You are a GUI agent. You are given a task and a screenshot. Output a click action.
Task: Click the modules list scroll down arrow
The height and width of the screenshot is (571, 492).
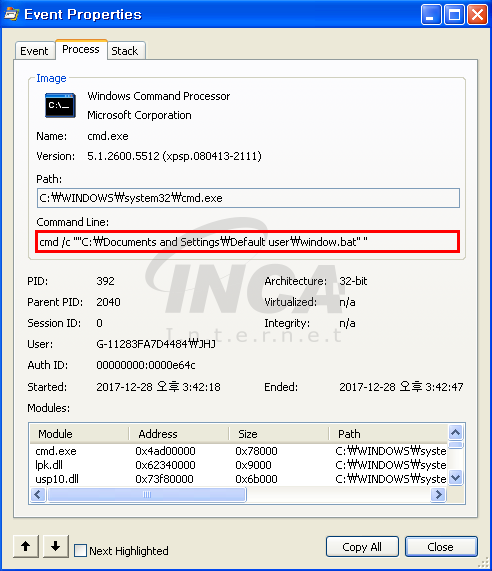[x=456, y=477]
